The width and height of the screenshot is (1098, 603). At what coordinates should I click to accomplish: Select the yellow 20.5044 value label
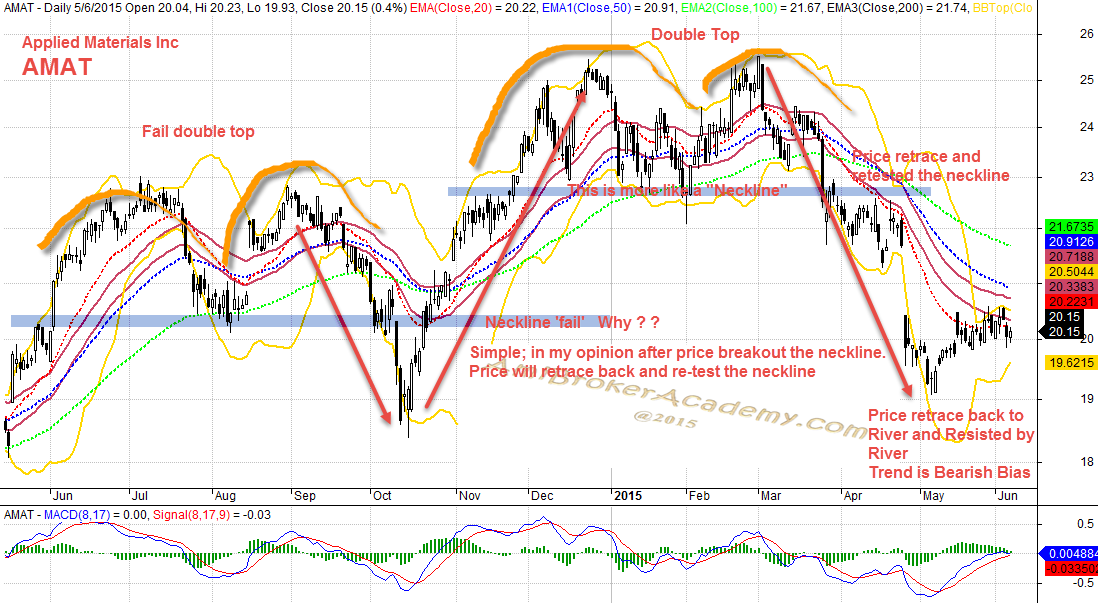1071,272
